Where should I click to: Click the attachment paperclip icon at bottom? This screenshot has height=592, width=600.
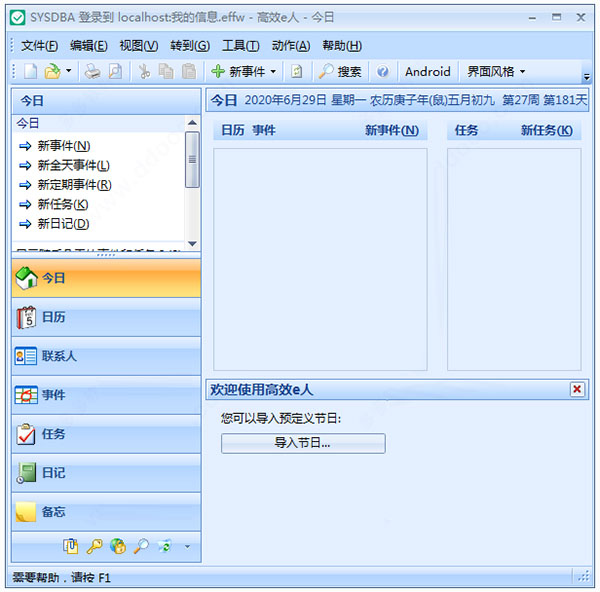coord(70,546)
